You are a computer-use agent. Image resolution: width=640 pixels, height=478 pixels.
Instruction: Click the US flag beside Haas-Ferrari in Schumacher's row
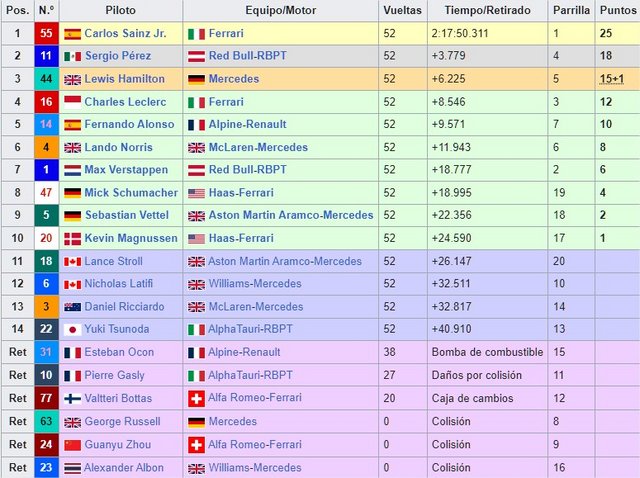click(x=196, y=193)
